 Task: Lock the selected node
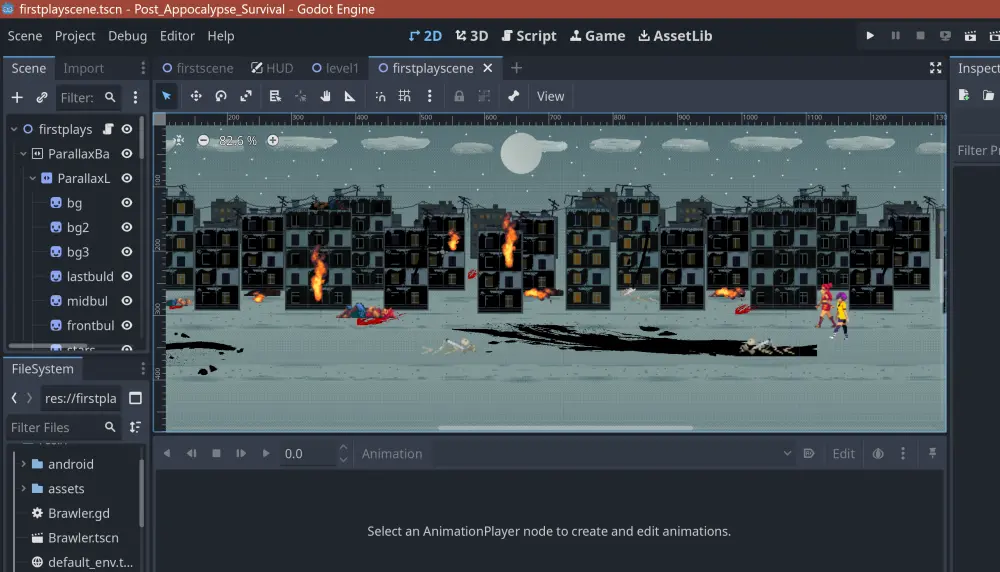pos(459,96)
